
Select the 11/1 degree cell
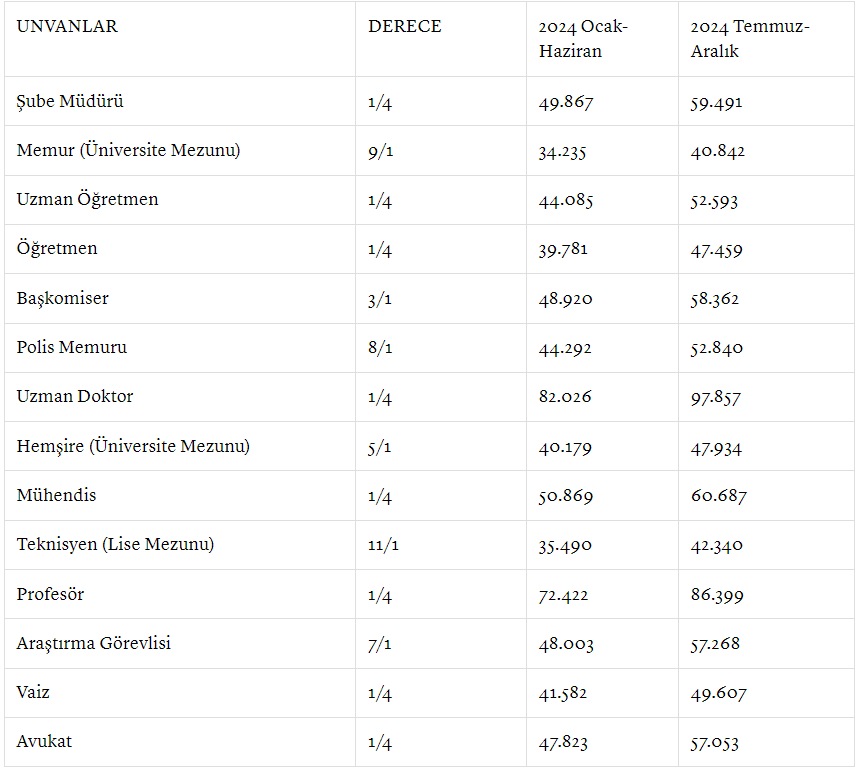pos(383,545)
